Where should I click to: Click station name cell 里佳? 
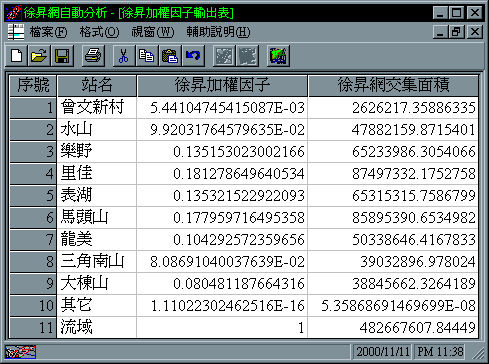pyautogui.click(x=97, y=174)
